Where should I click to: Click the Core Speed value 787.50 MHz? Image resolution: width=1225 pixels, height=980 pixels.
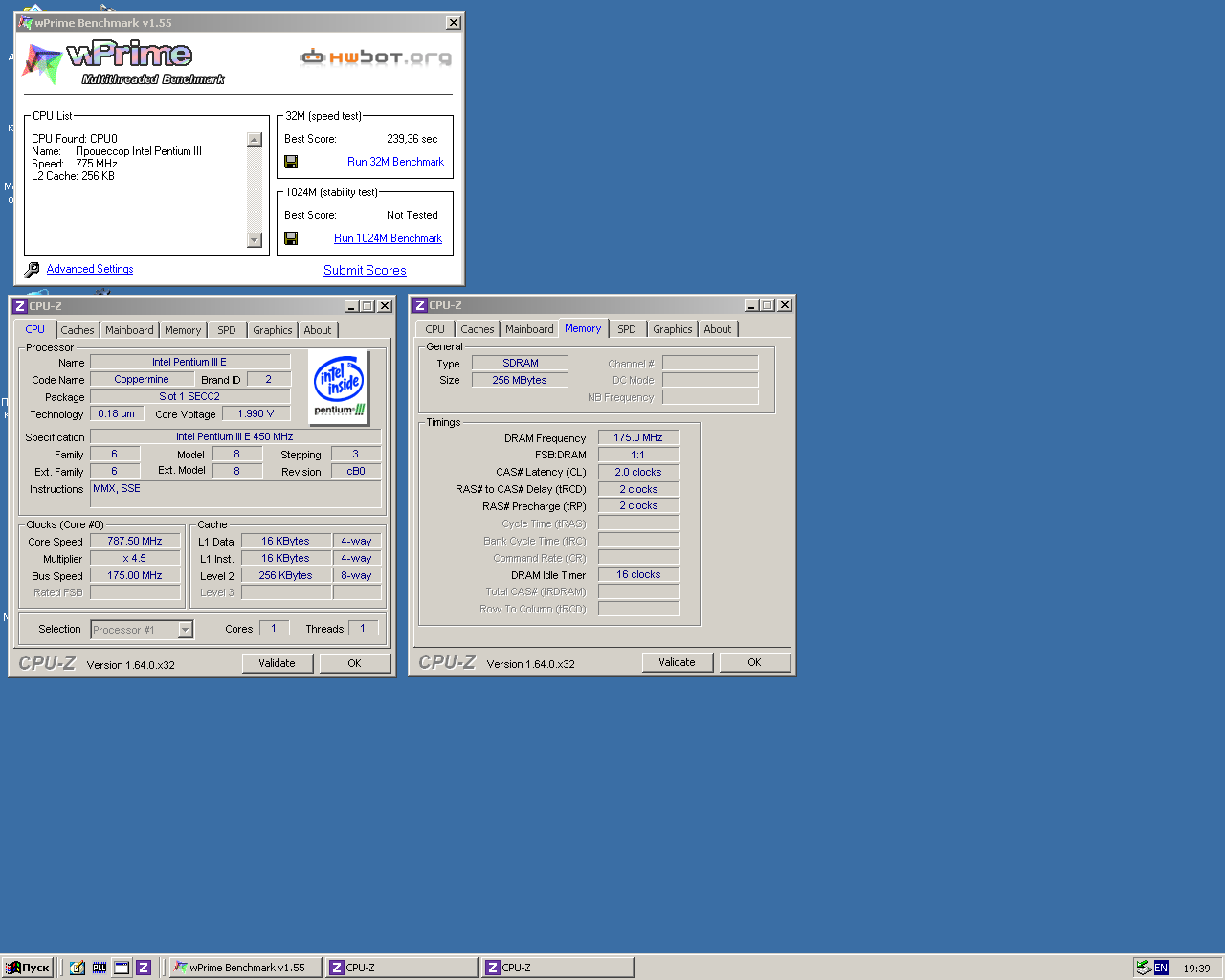pyautogui.click(x=135, y=541)
